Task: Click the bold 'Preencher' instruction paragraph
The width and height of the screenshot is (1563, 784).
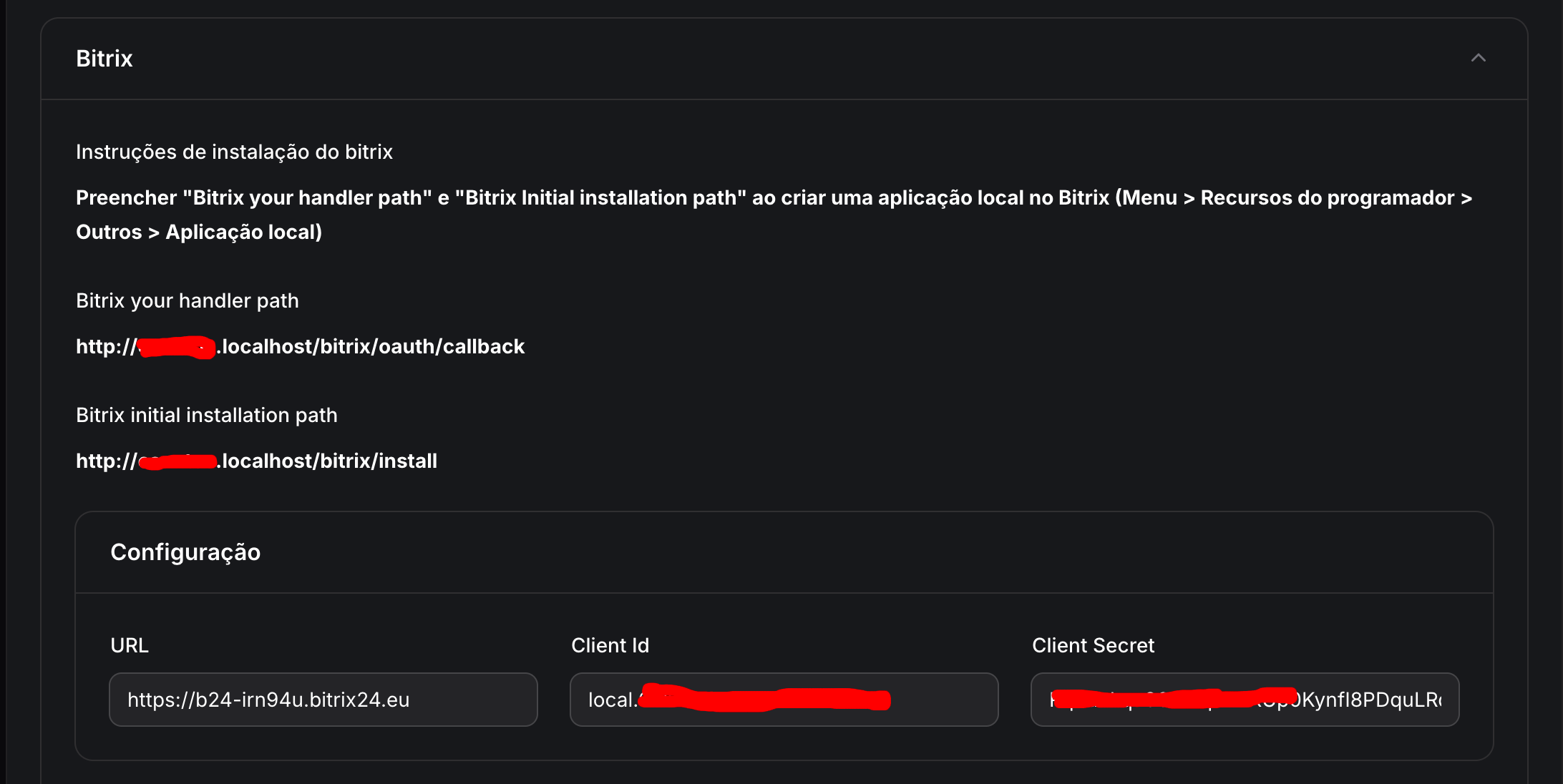Action: [x=774, y=215]
